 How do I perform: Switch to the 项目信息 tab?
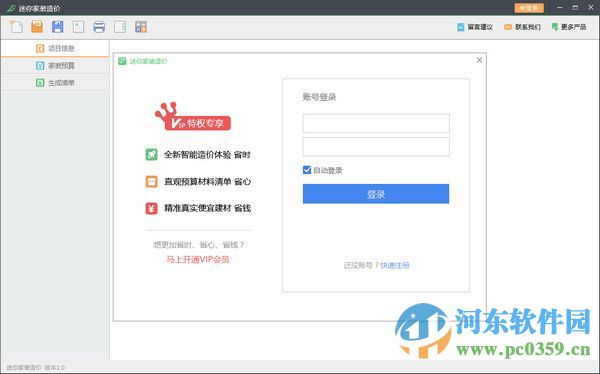tap(55, 48)
